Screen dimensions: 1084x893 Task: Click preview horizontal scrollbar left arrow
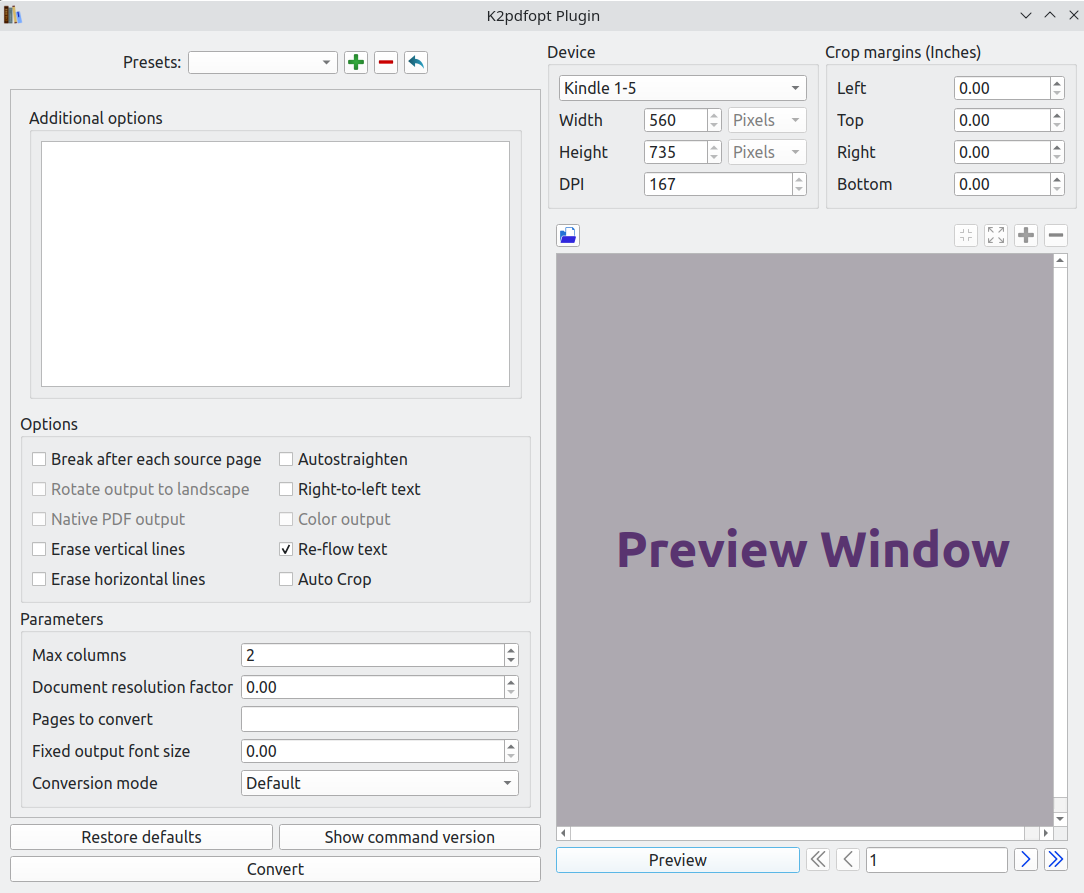pyautogui.click(x=563, y=833)
